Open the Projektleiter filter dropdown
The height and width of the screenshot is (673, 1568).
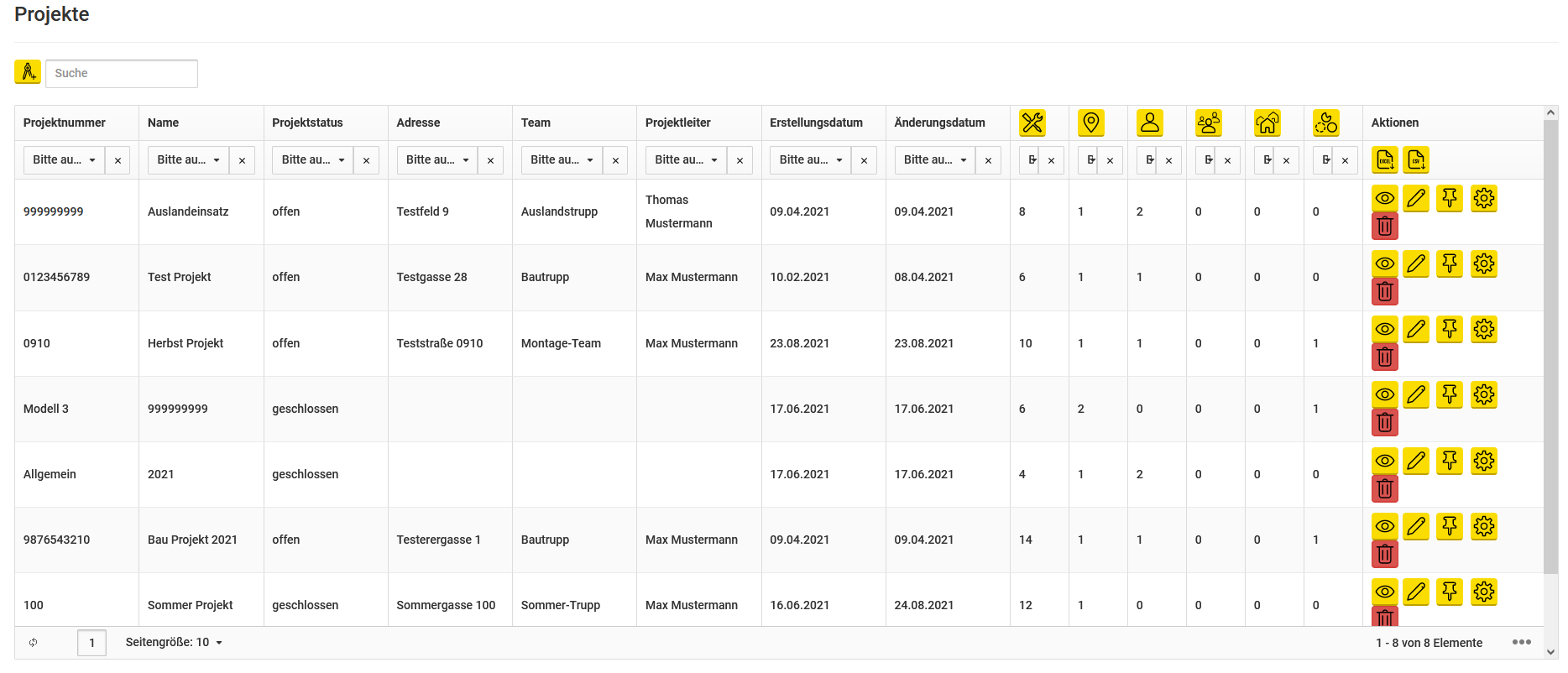686,159
